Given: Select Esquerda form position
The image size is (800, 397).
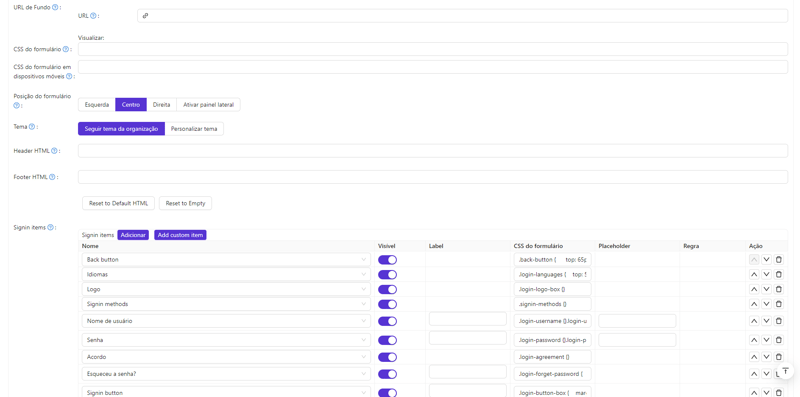Looking at the screenshot, I should click(96, 105).
